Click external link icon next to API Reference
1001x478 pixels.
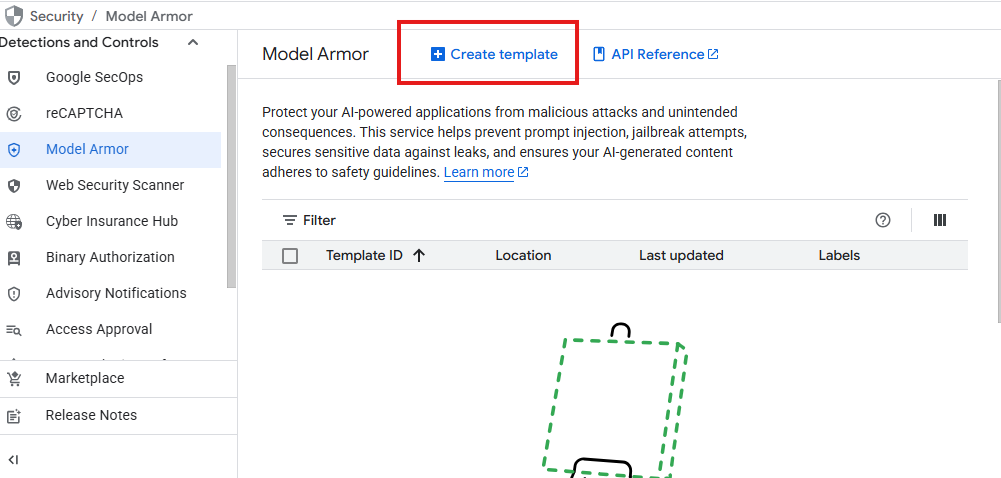(714, 54)
